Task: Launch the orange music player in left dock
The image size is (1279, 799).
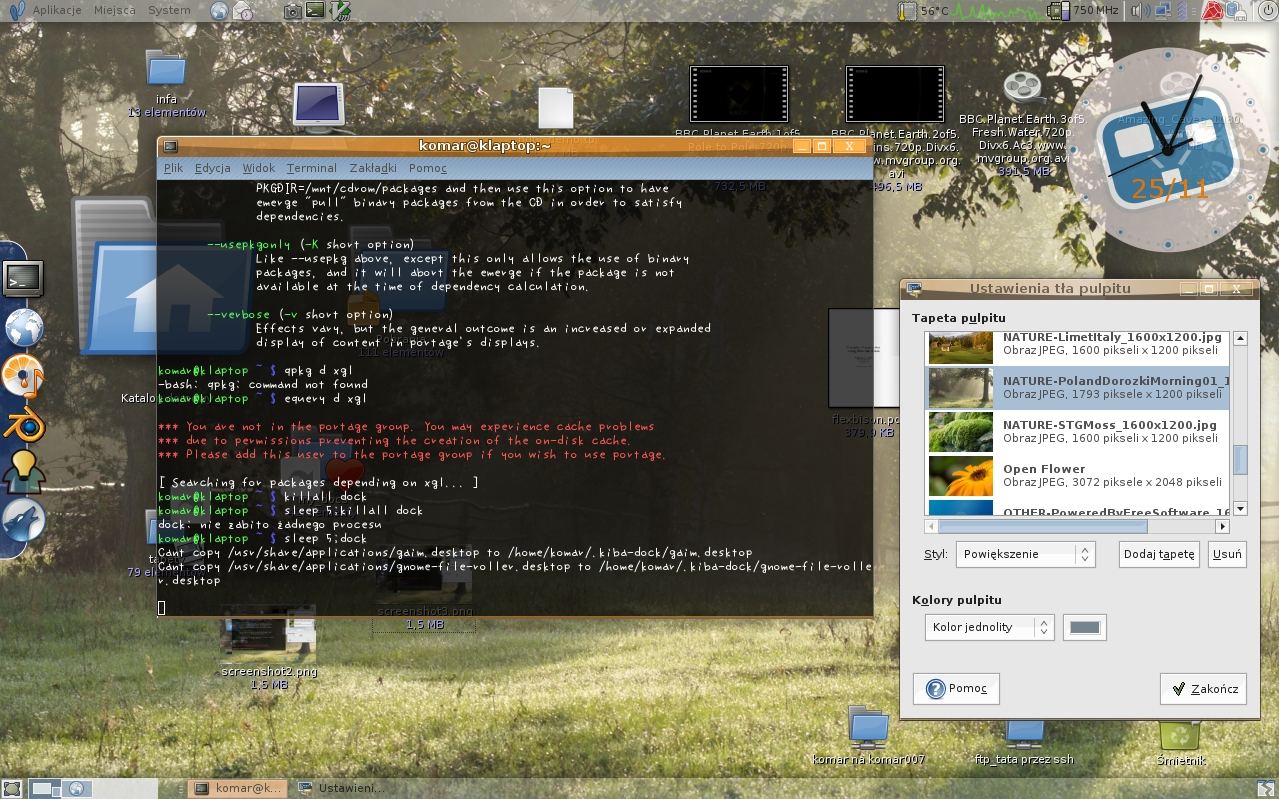Action: [x=24, y=376]
